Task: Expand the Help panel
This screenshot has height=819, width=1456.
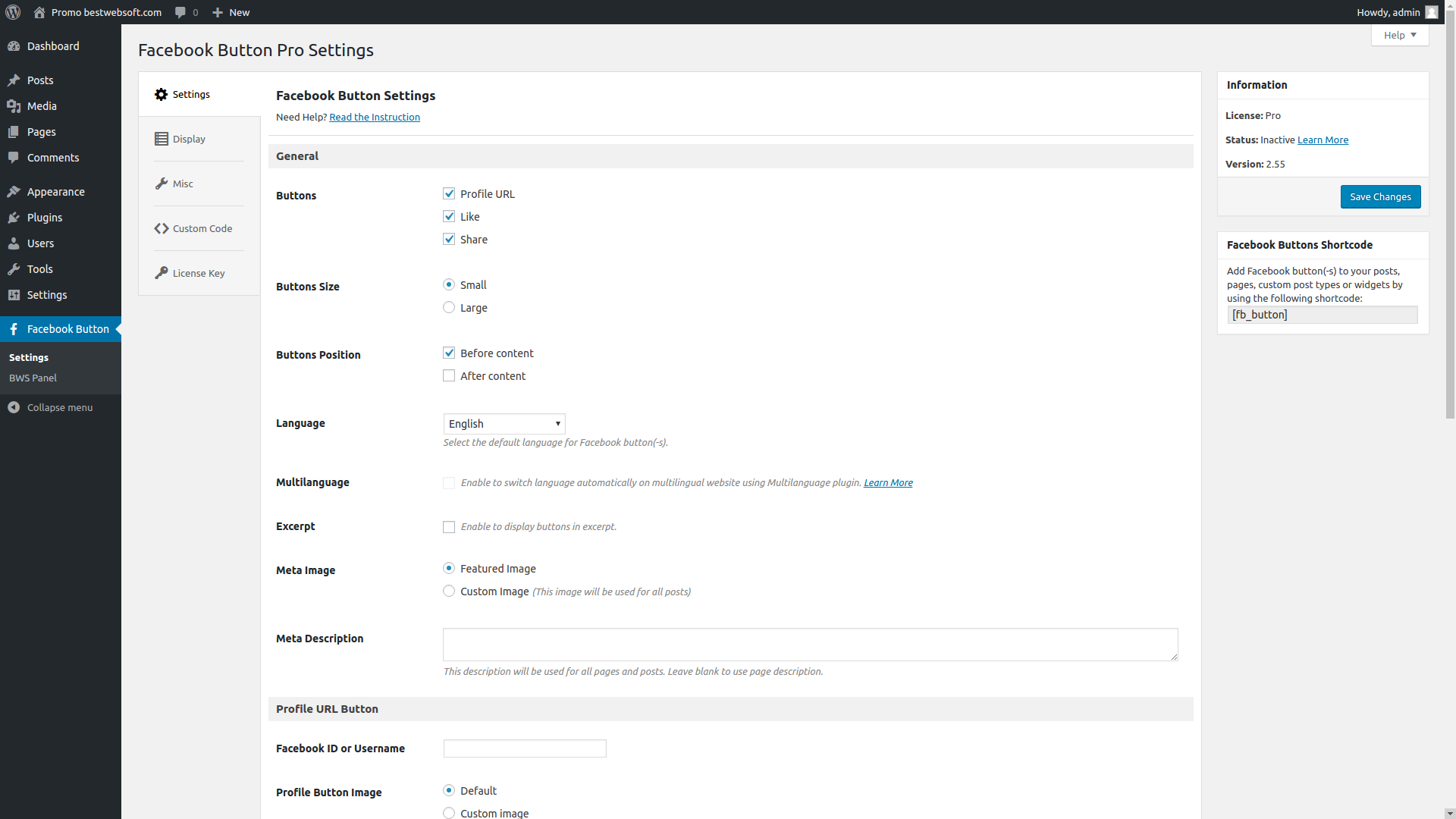Action: coord(1400,35)
